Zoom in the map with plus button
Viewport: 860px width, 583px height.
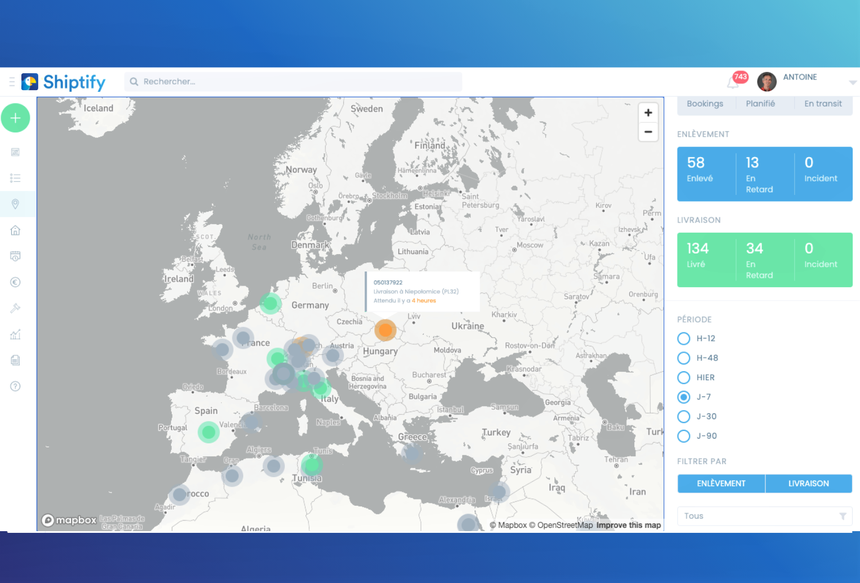pyautogui.click(x=648, y=112)
